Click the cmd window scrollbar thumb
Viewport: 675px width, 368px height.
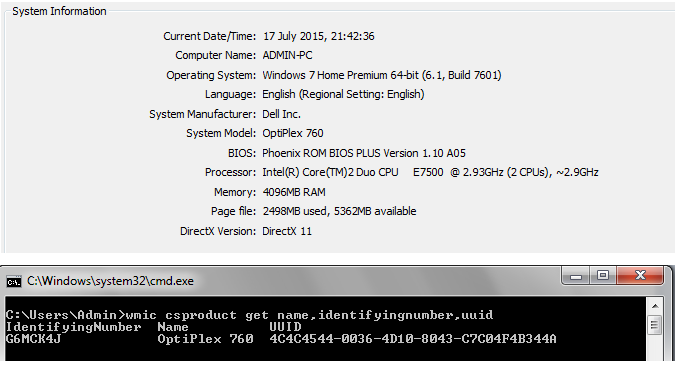tap(655, 325)
